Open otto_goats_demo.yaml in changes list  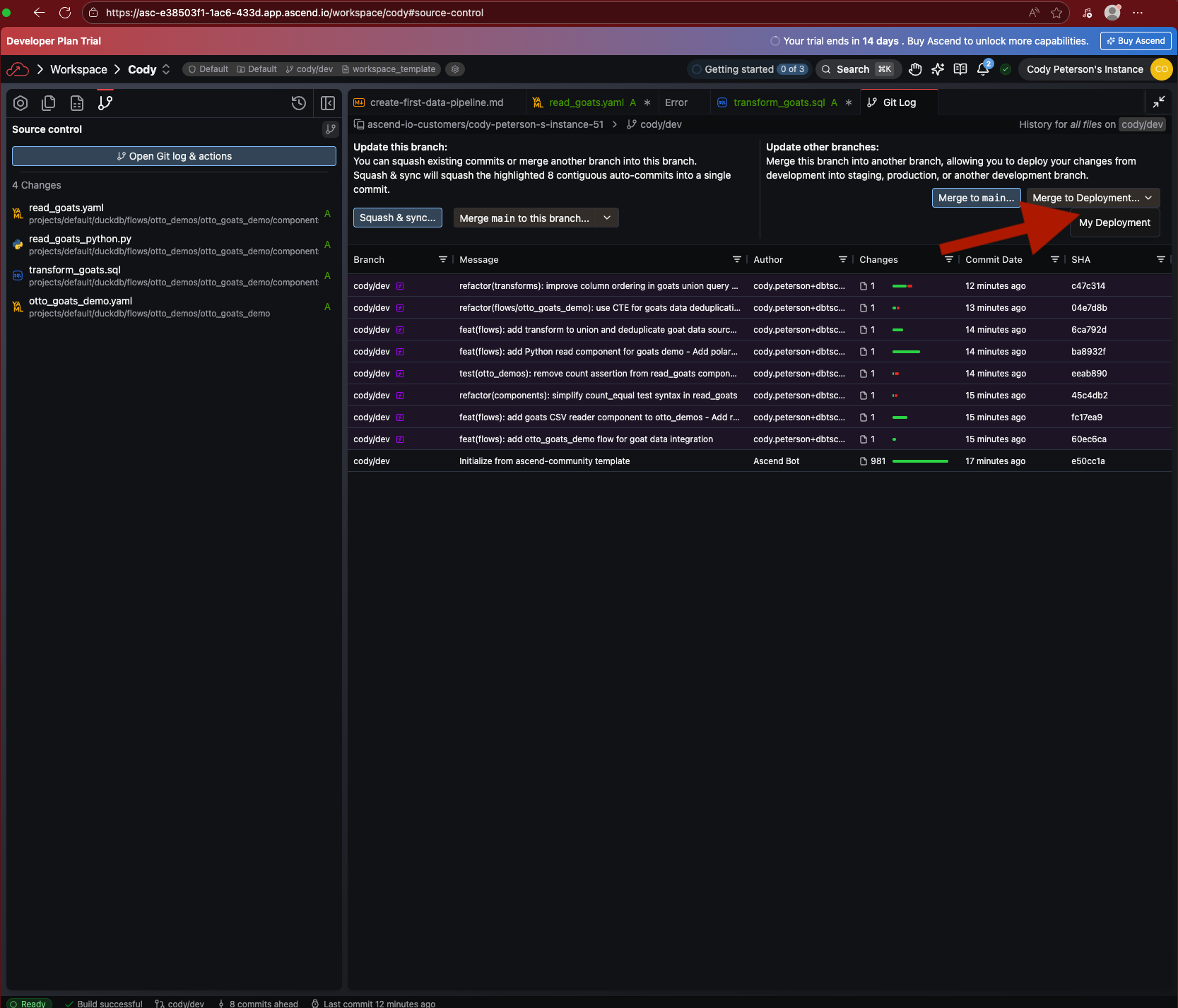point(174,307)
